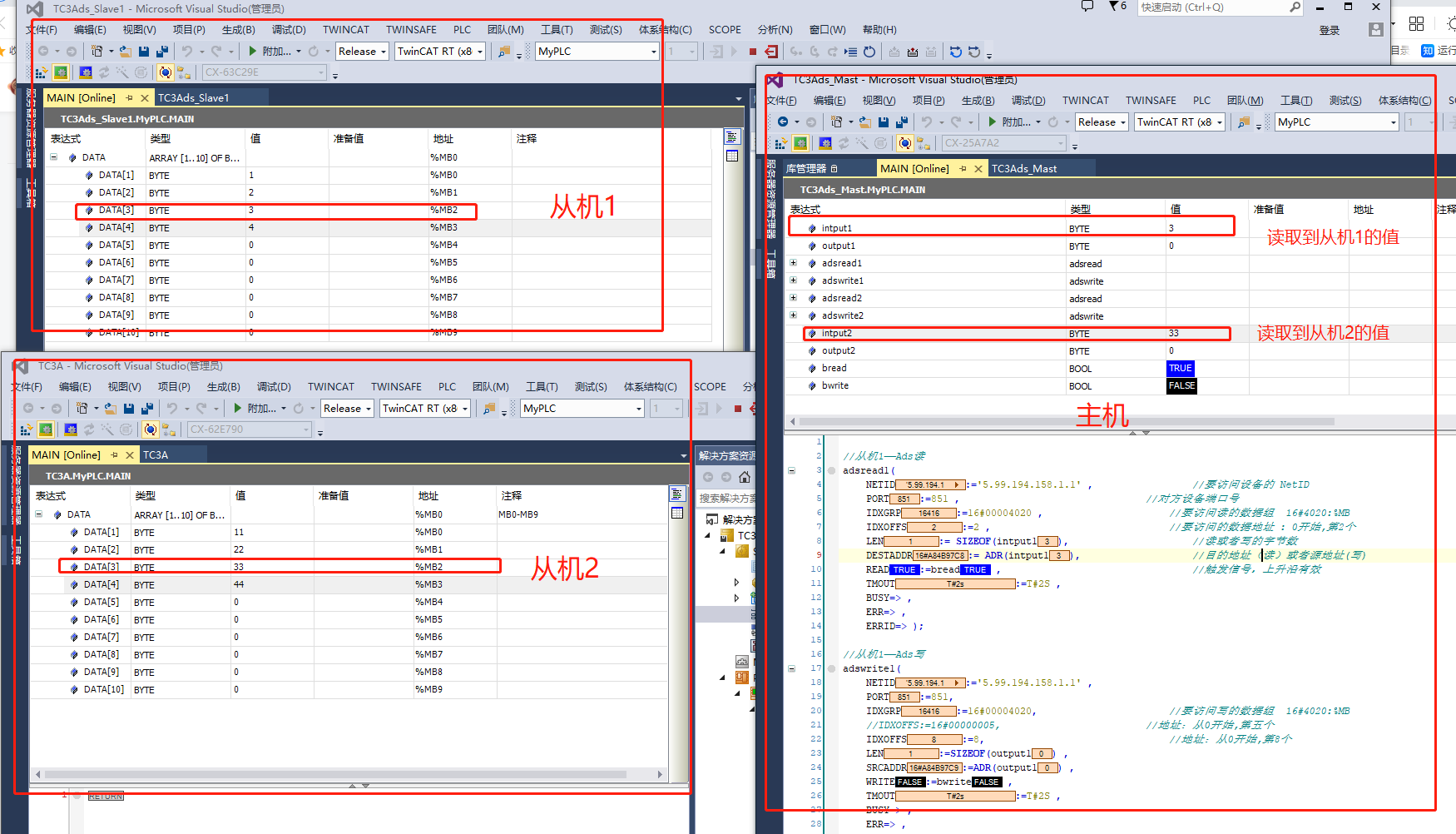Open 文件(F) menu in TC3Ads_Mast window
The image size is (1456, 834).
click(781, 101)
